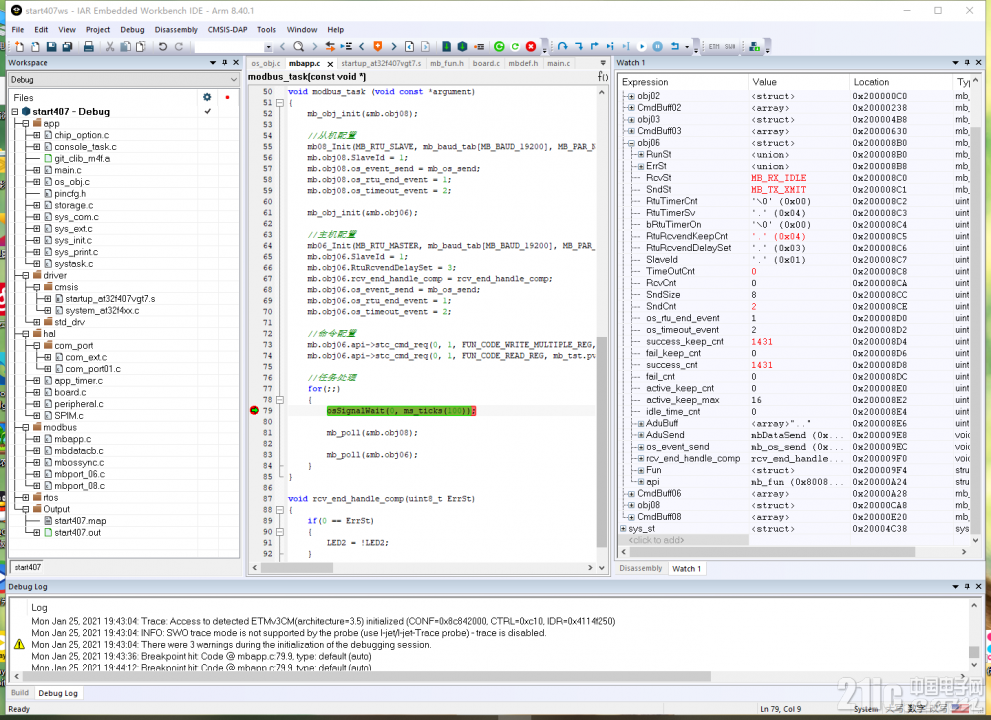Create a new document from the toolbar
Screen dimensions: 991x720
coord(20,47)
